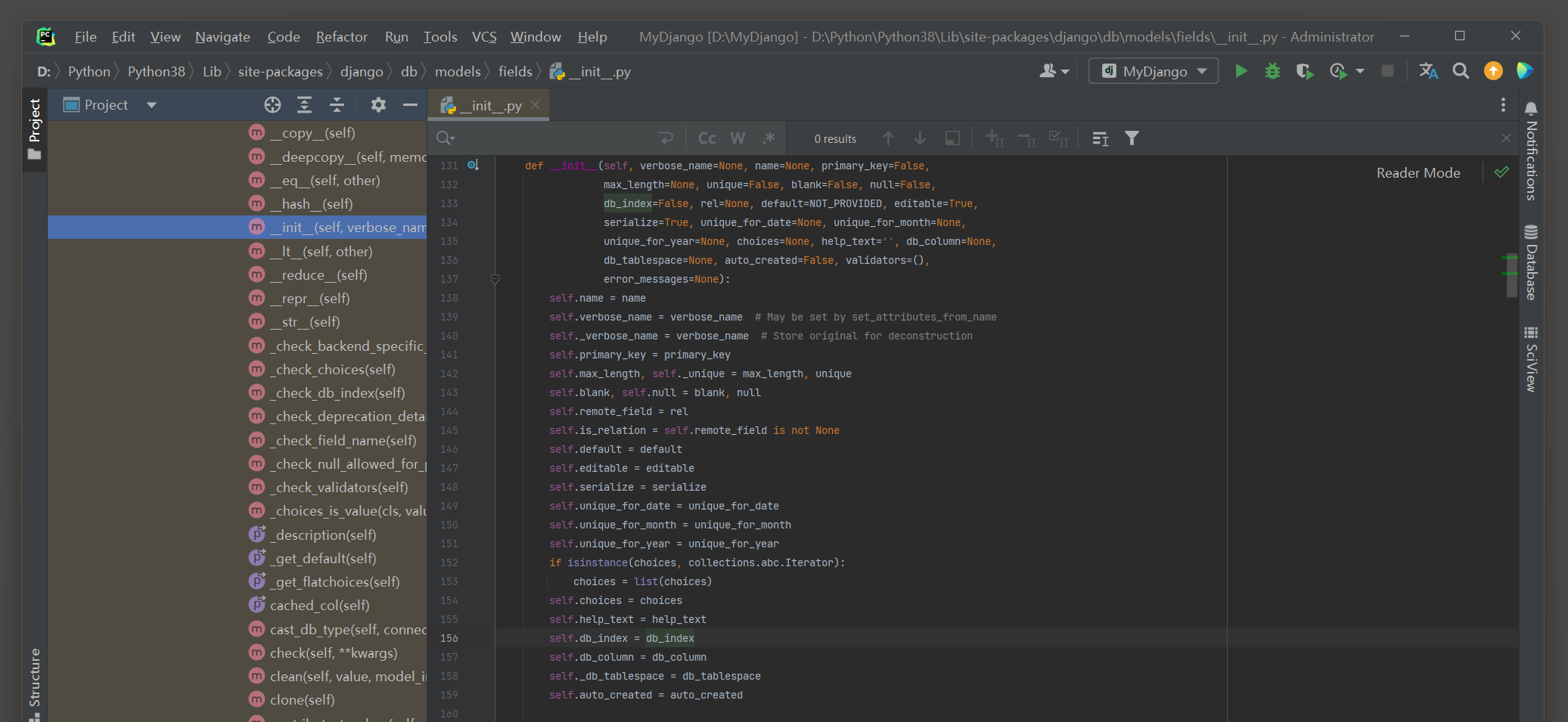The height and width of the screenshot is (722, 1568).
Task: Click the green inspections checkmark
Action: [1501, 172]
